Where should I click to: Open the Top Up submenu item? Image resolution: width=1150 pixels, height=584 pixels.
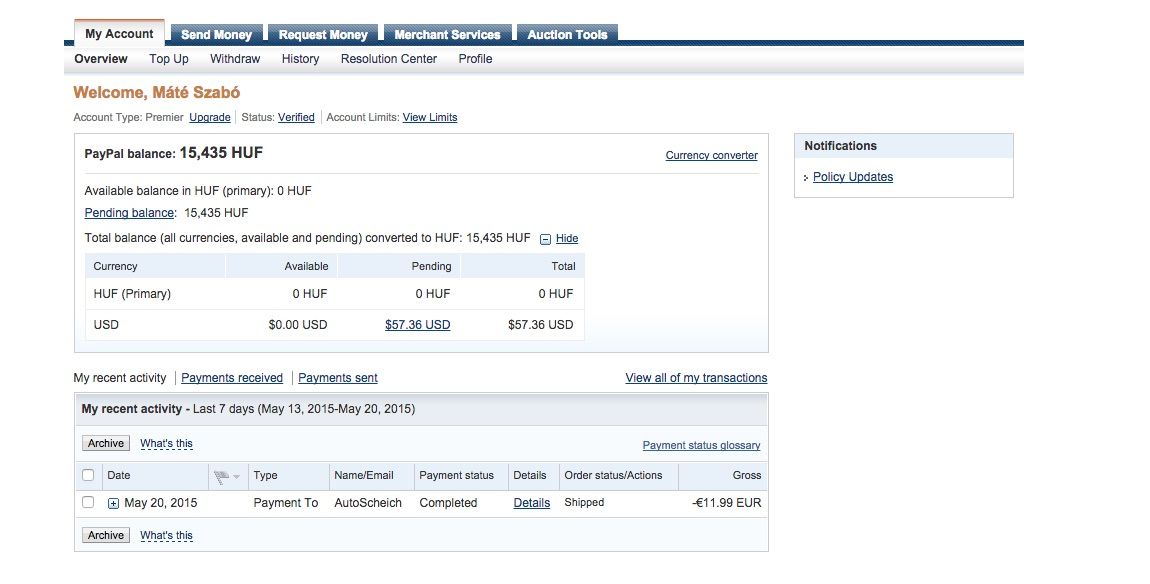tap(169, 59)
